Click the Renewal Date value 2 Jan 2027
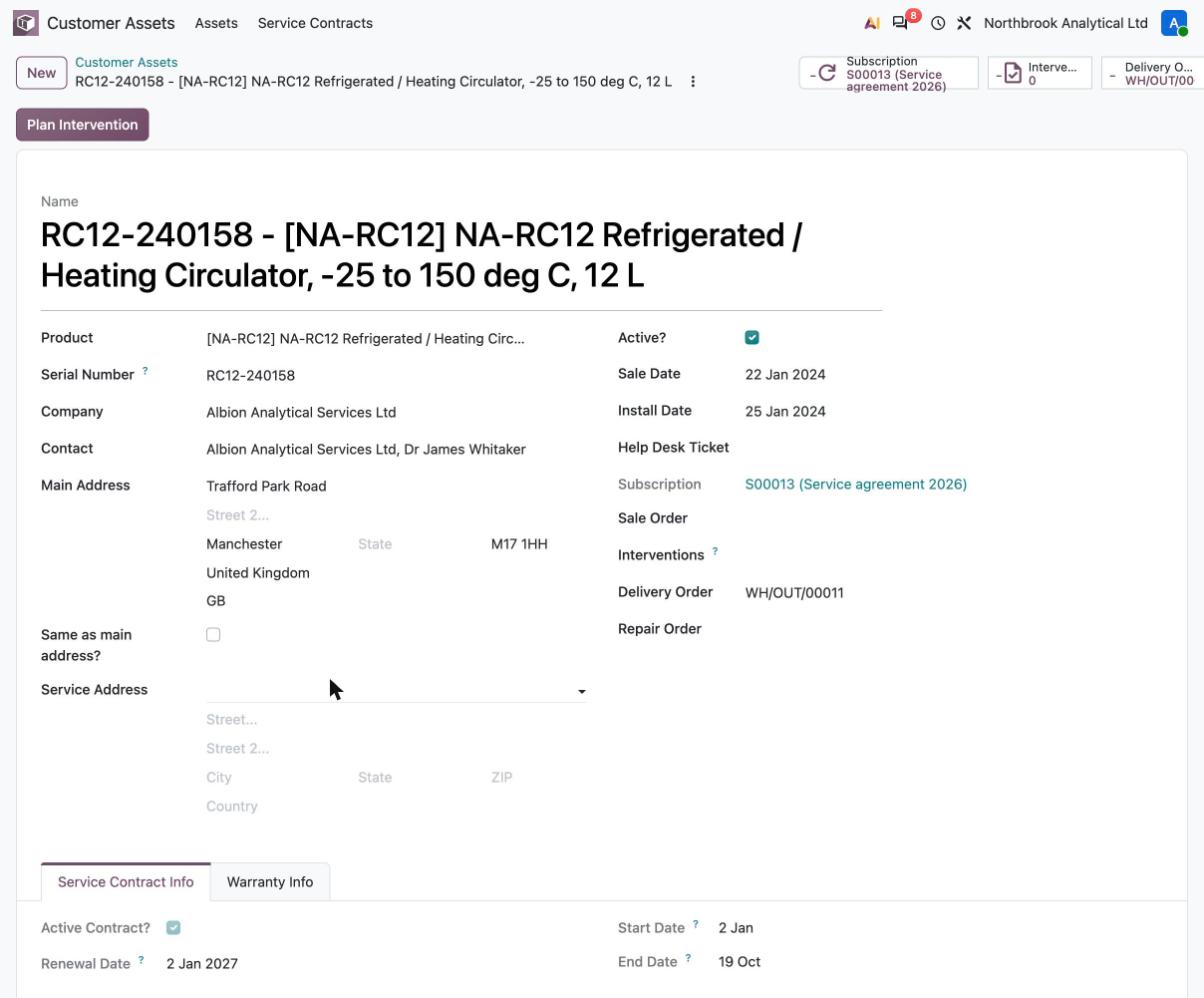 coord(202,964)
